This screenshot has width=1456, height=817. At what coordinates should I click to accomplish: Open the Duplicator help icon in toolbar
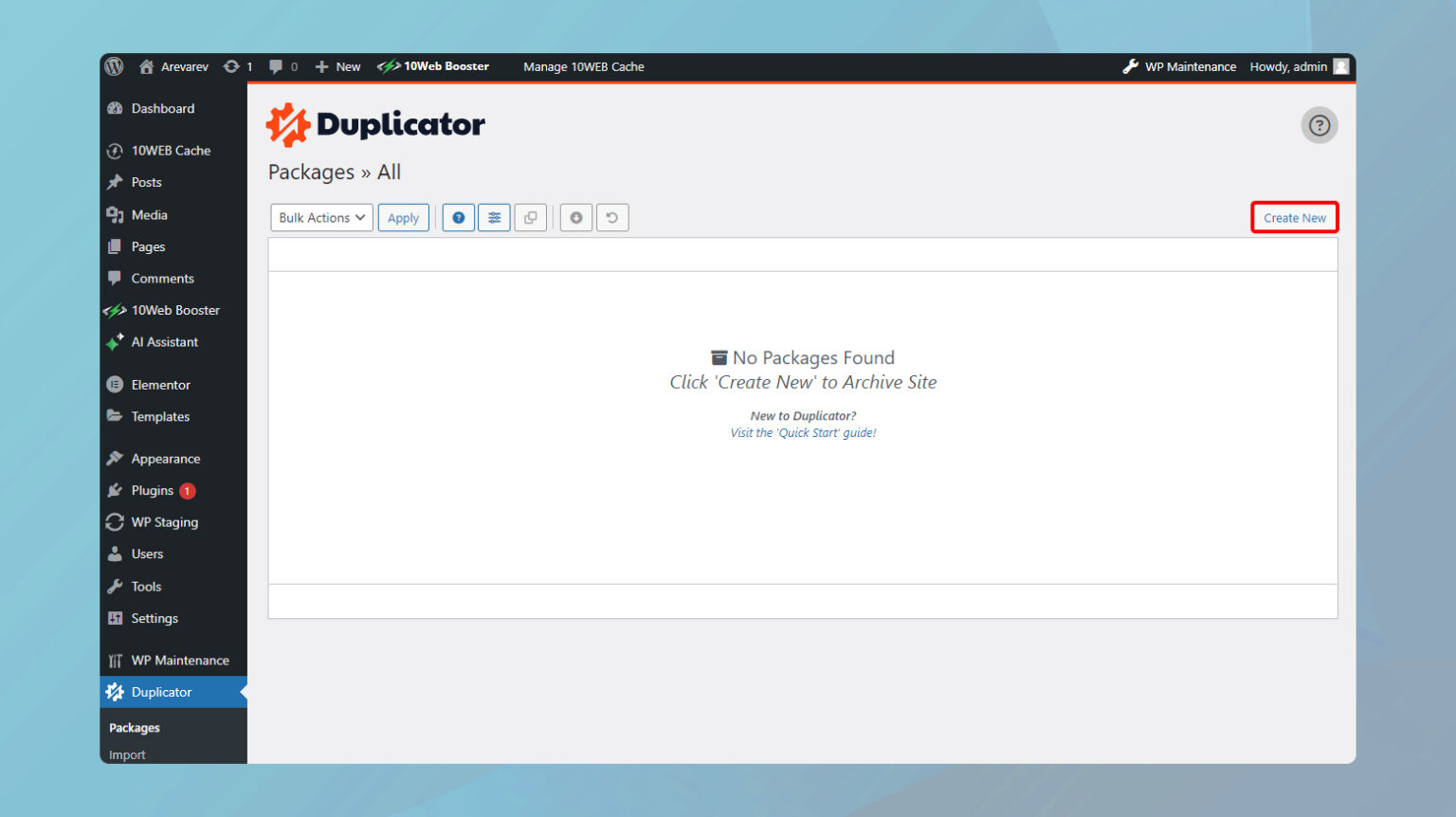(458, 217)
